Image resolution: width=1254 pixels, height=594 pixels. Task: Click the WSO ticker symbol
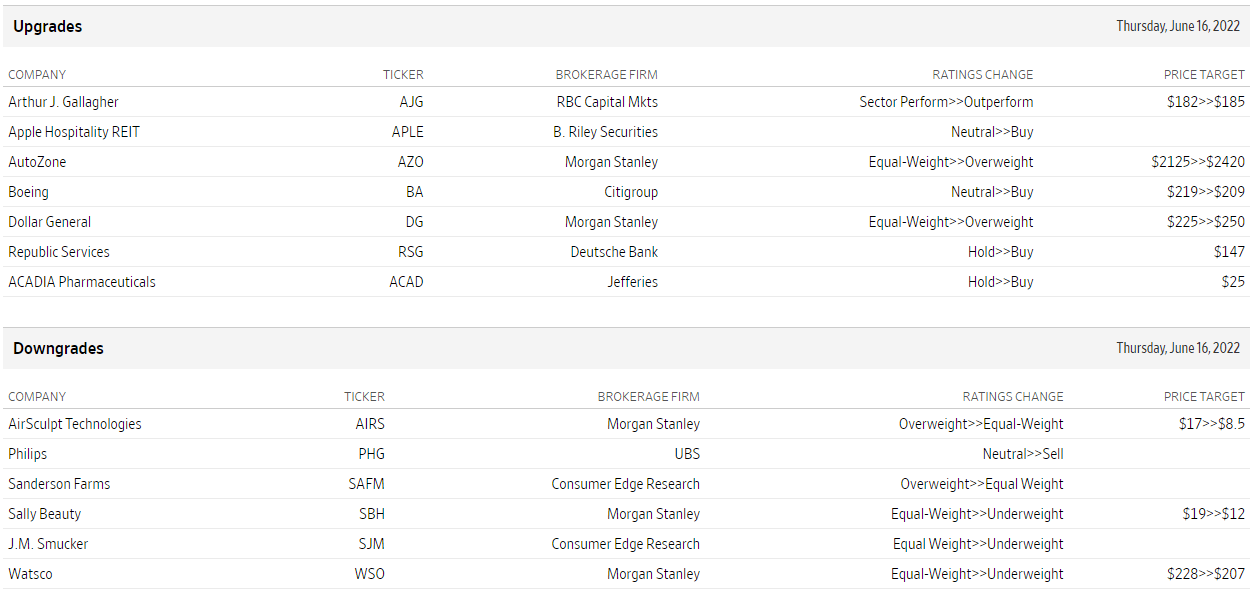tap(369, 574)
